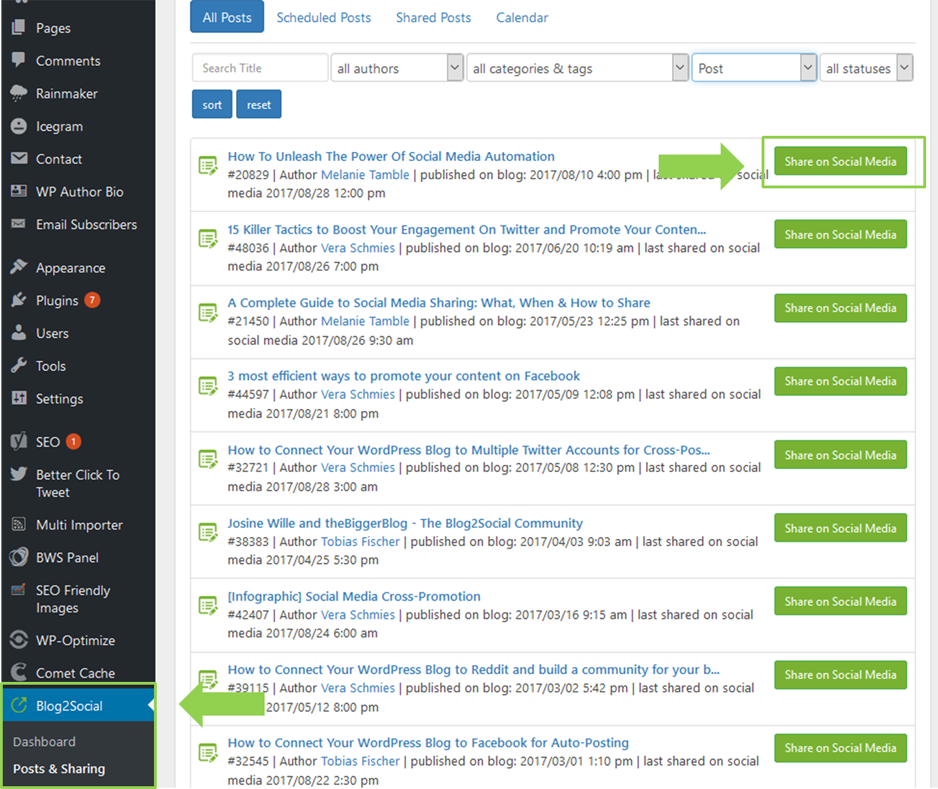The width and height of the screenshot is (938, 789).
Task: Share the 3 most efficient ways post
Action: [x=840, y=381]
